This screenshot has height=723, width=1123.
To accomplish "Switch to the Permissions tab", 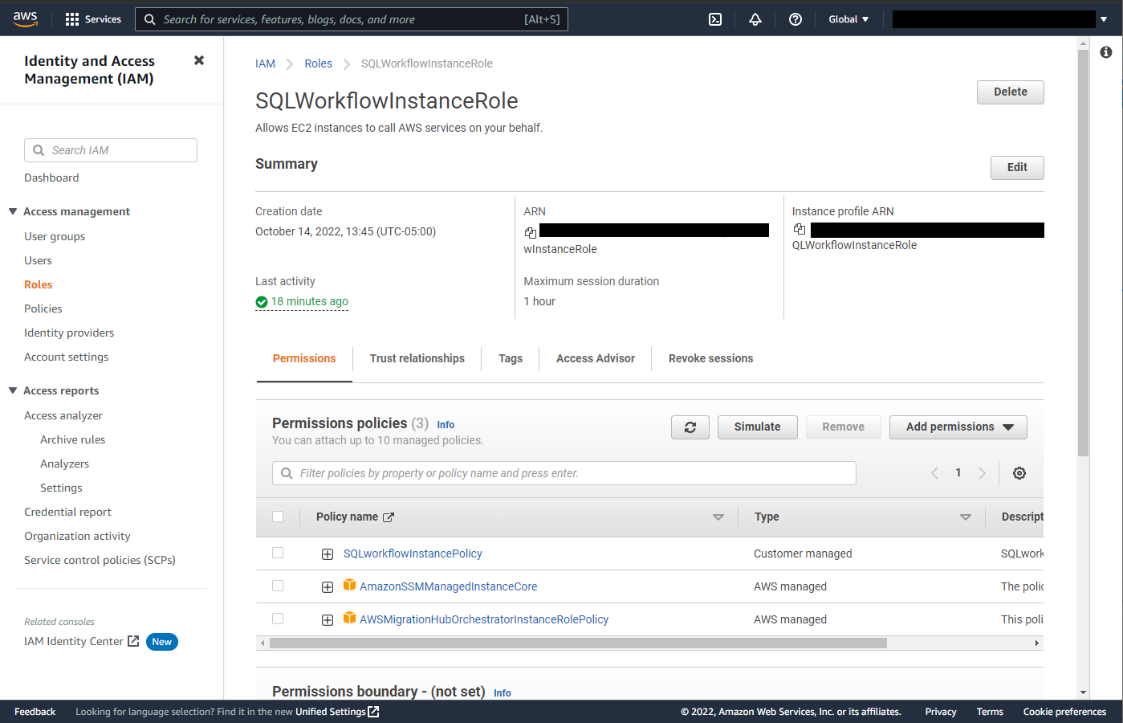I will pyautogui.click(x=304, y=358).
